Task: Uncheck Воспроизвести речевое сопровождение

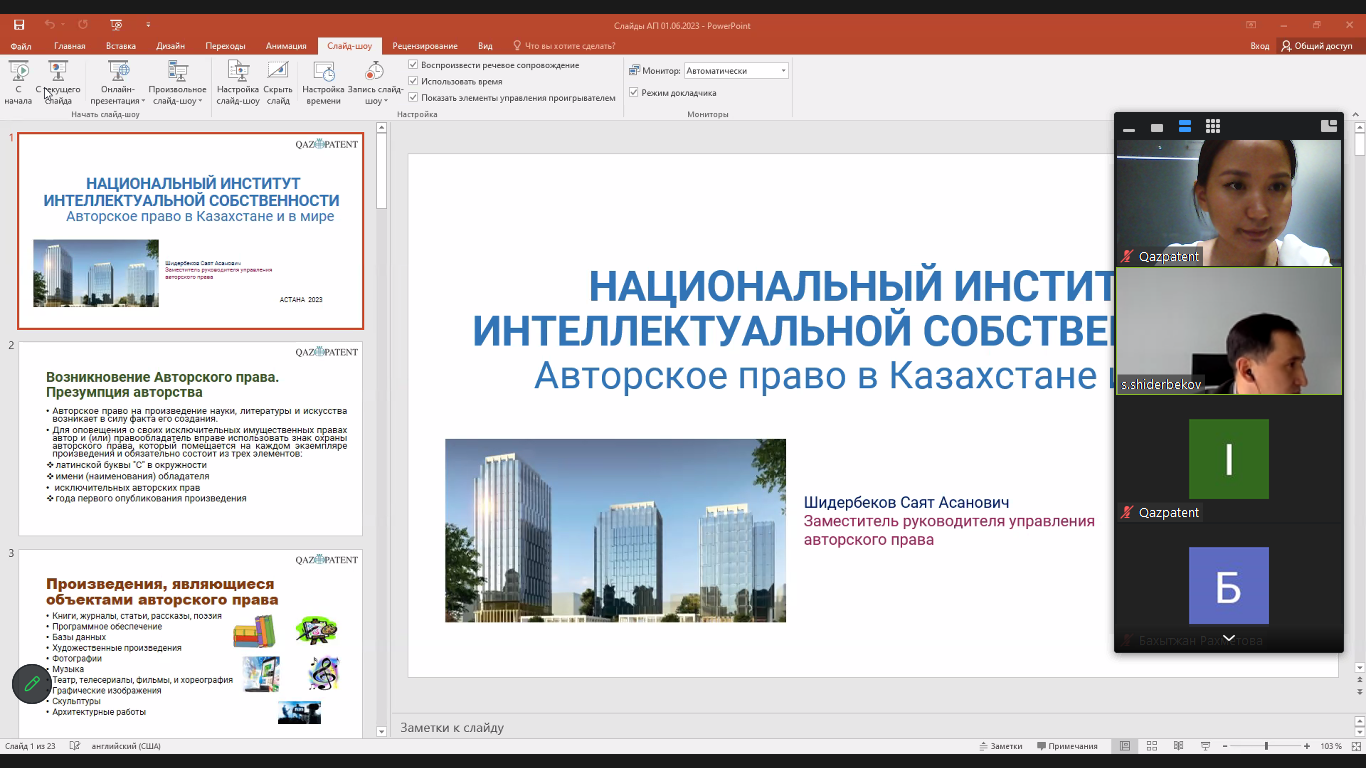Action: point(413,65)
